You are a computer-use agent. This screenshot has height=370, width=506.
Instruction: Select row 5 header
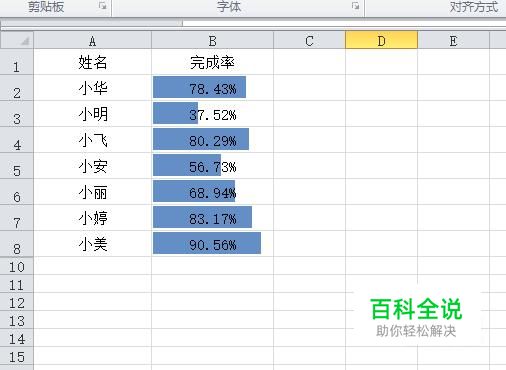pyautogui.click(x=17, y=166)
